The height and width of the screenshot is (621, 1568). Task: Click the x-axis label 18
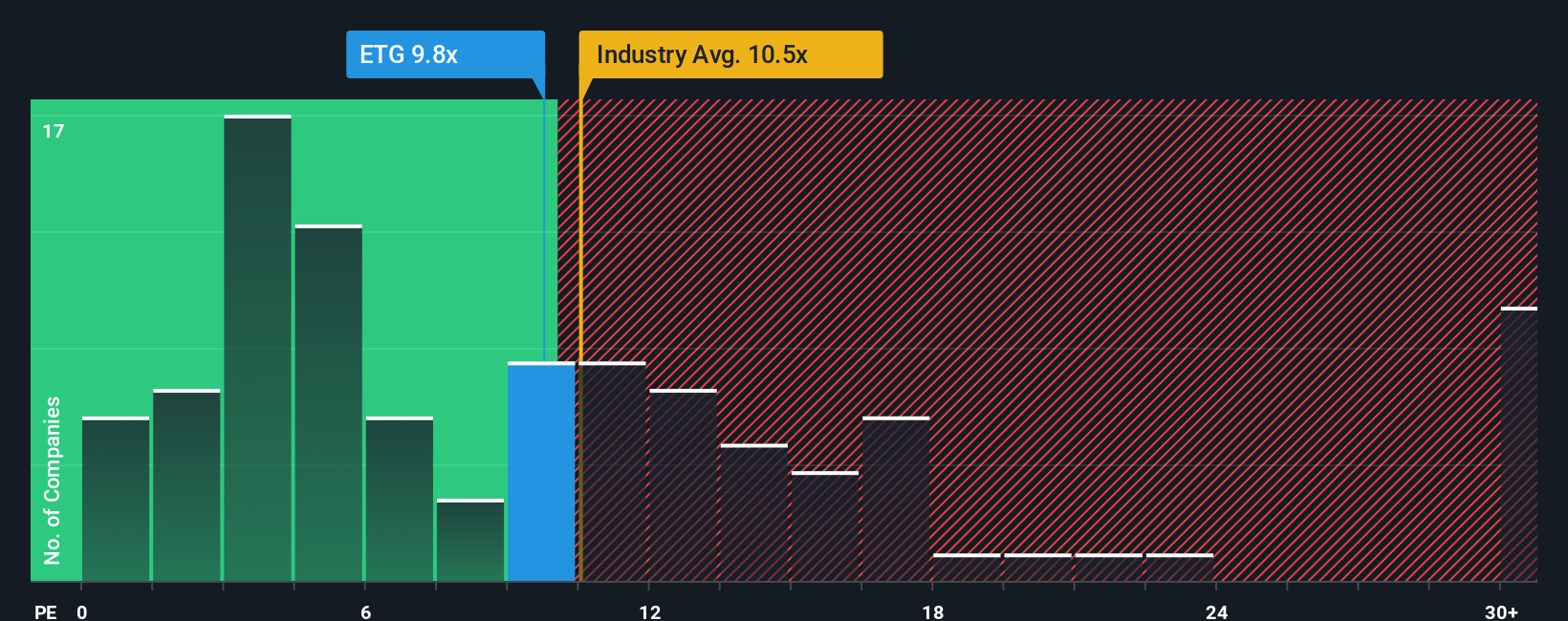(933, 611)
